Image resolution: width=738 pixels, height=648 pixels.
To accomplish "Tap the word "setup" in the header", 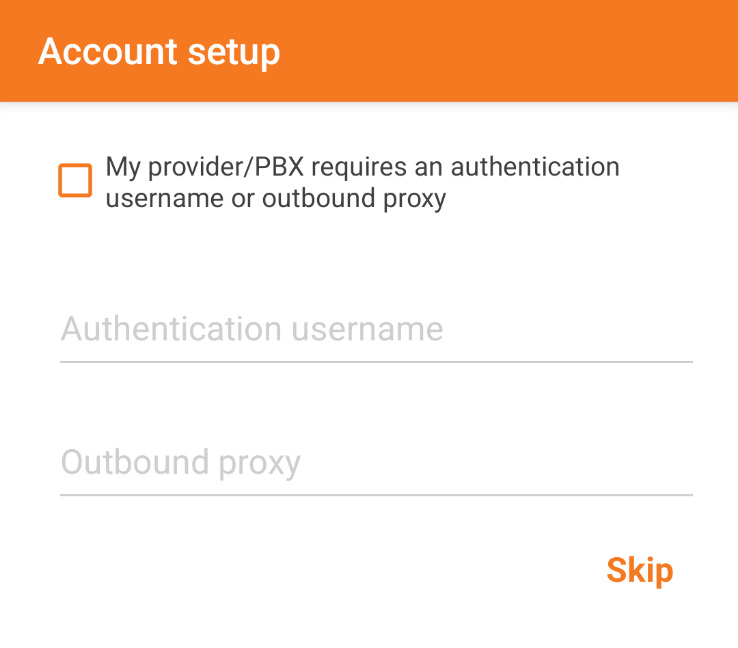I will click(x=236, y=52).
